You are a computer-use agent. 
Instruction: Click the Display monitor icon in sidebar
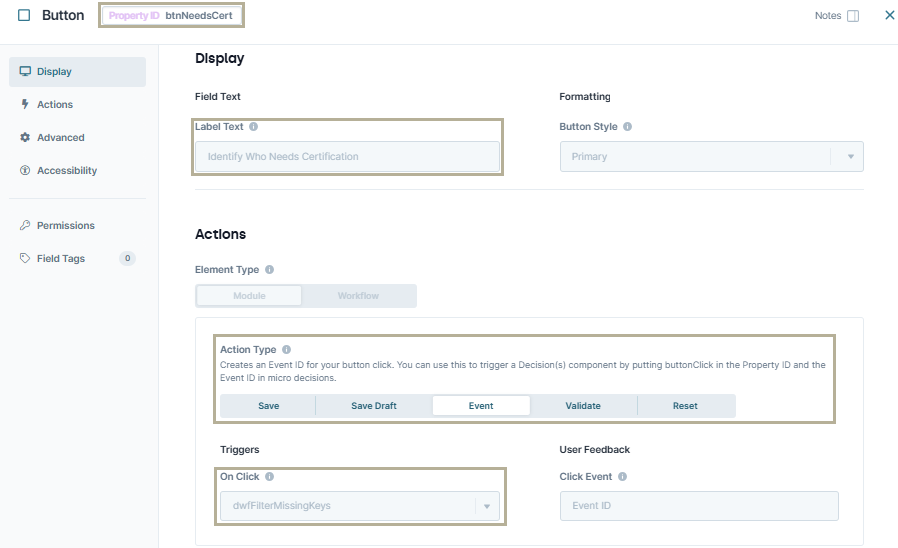(25, 72)
